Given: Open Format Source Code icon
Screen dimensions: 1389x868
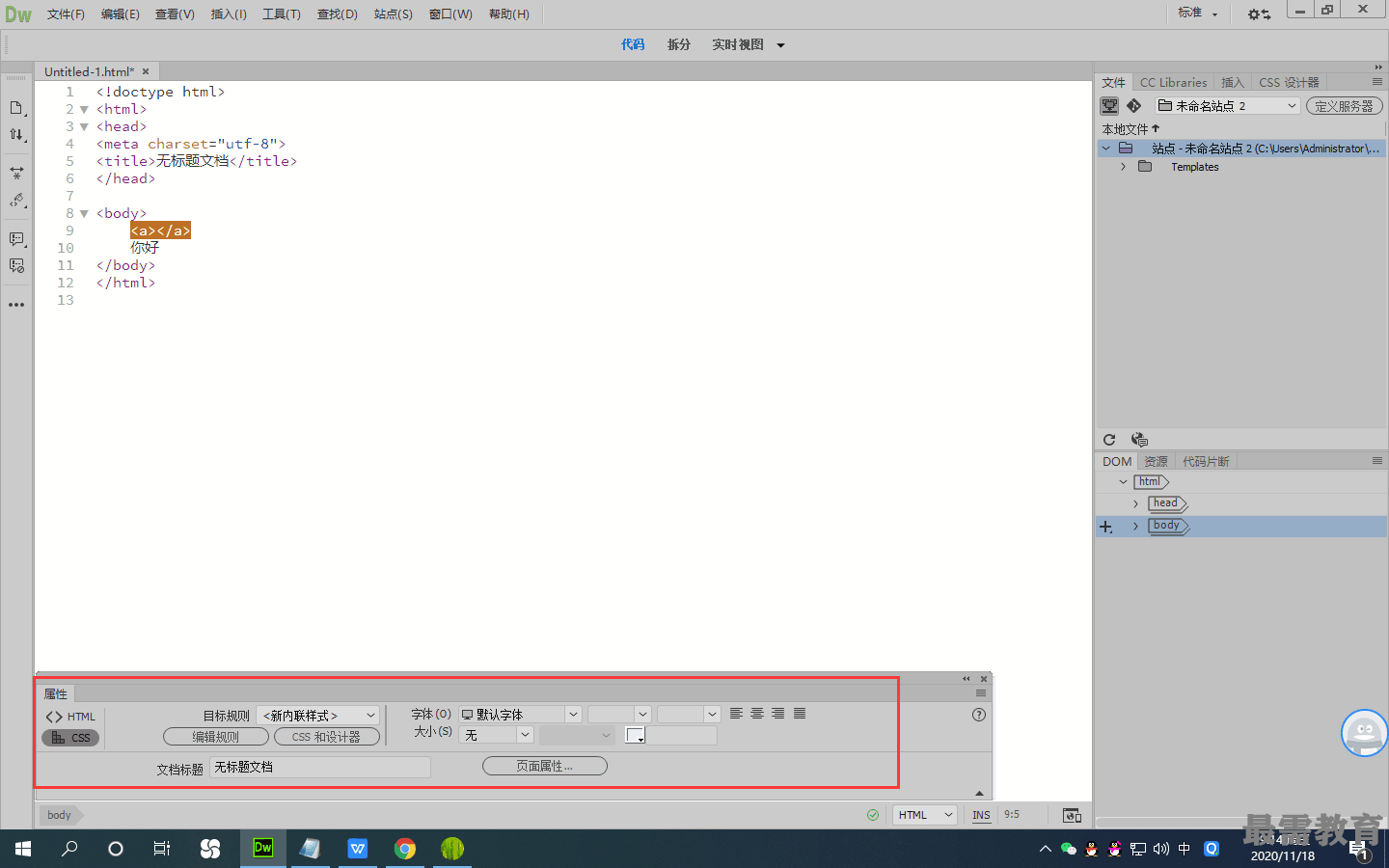Looking at the screenshot, I should point(16,201).
